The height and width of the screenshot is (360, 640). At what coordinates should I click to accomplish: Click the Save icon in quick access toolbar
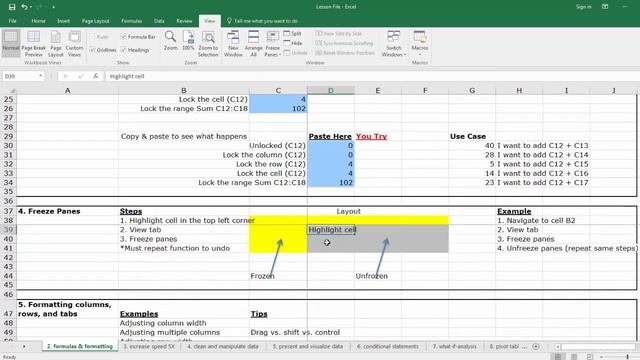[12, 7]
